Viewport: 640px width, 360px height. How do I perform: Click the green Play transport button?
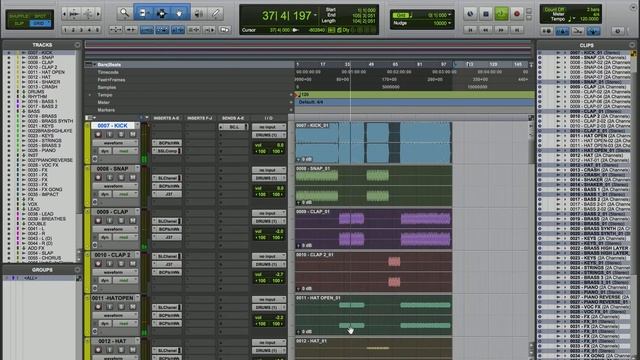pyautogui.click(x=501, y=14)
